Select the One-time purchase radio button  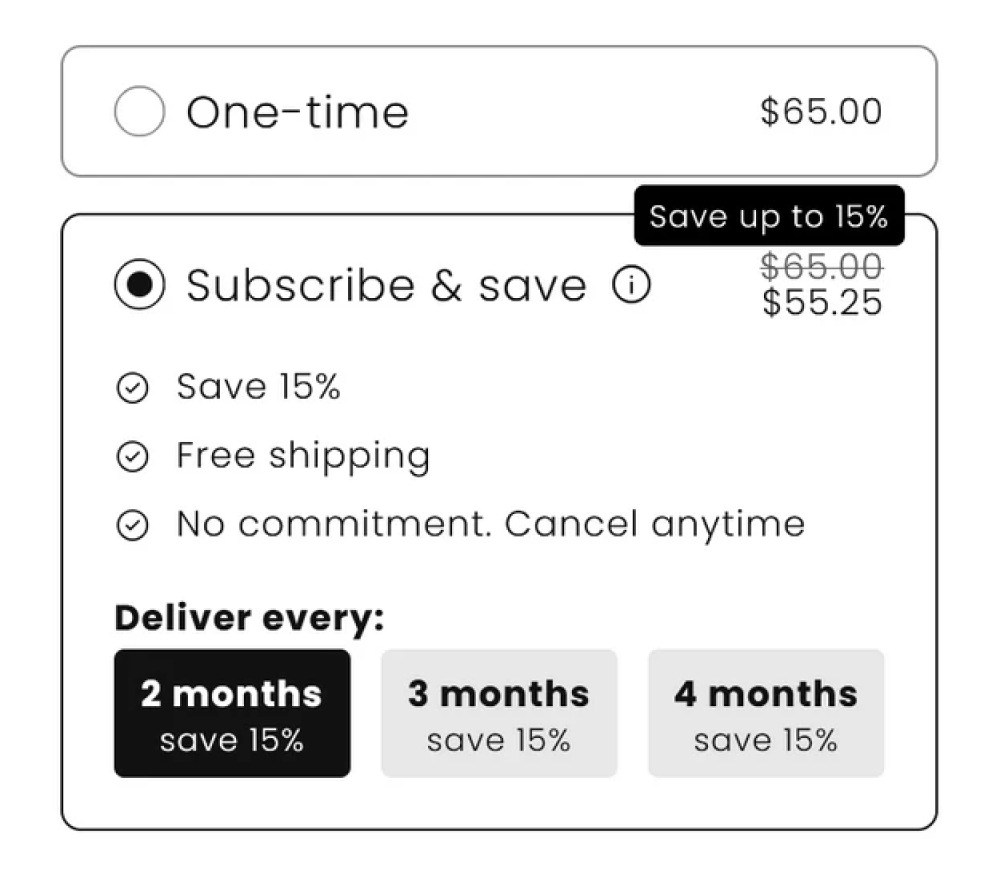[139, 112]
